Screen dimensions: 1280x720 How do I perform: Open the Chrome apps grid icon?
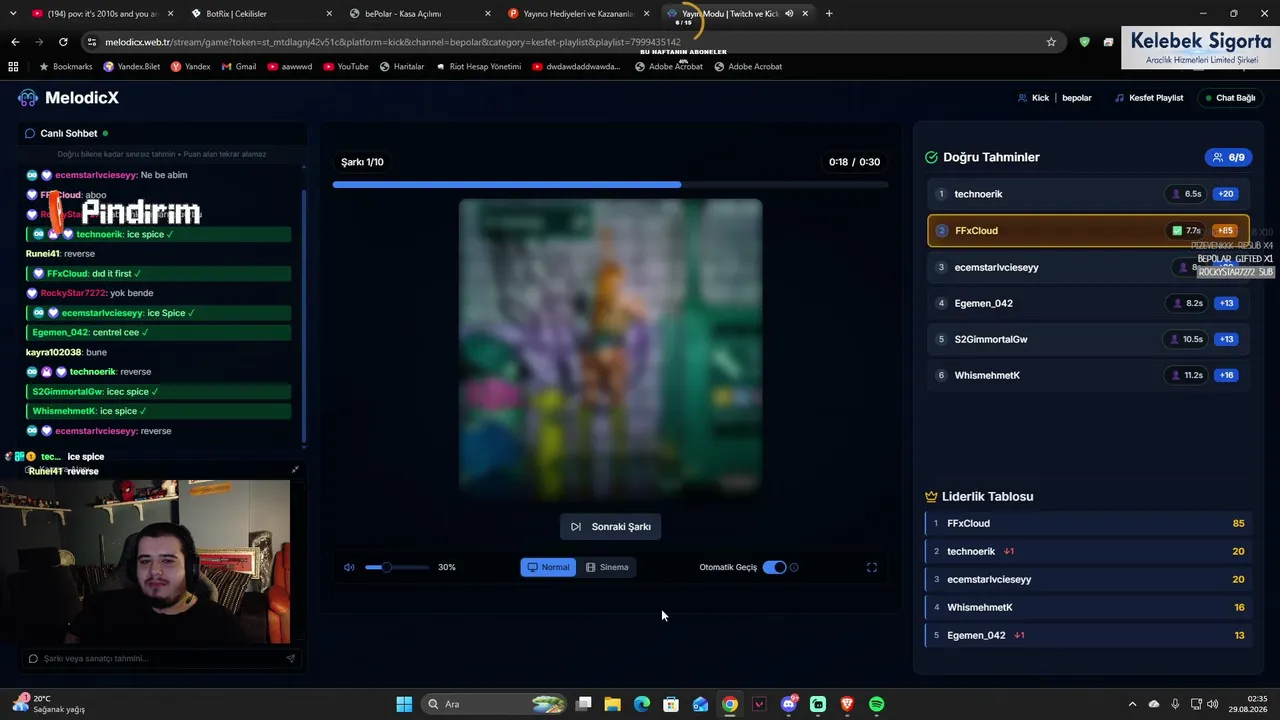(13, 66)
